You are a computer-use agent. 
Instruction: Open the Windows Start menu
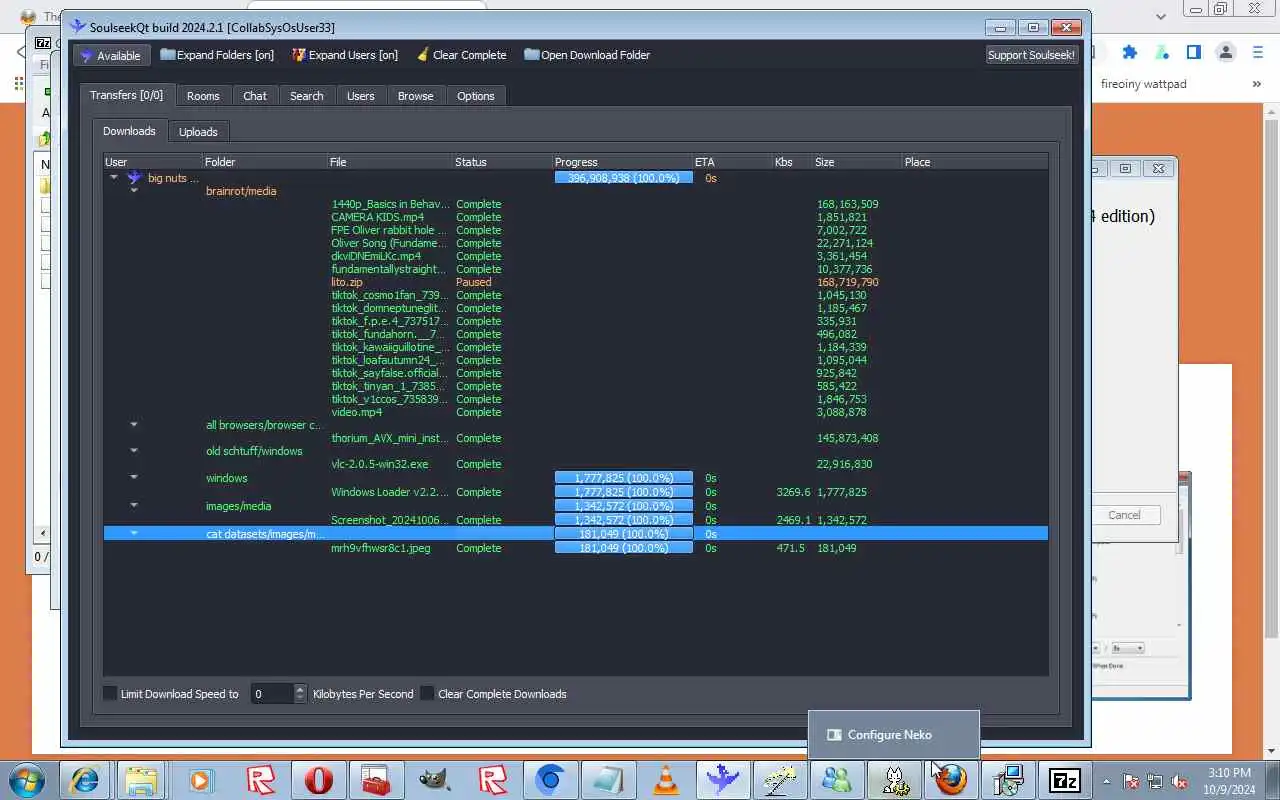[26, 779]
